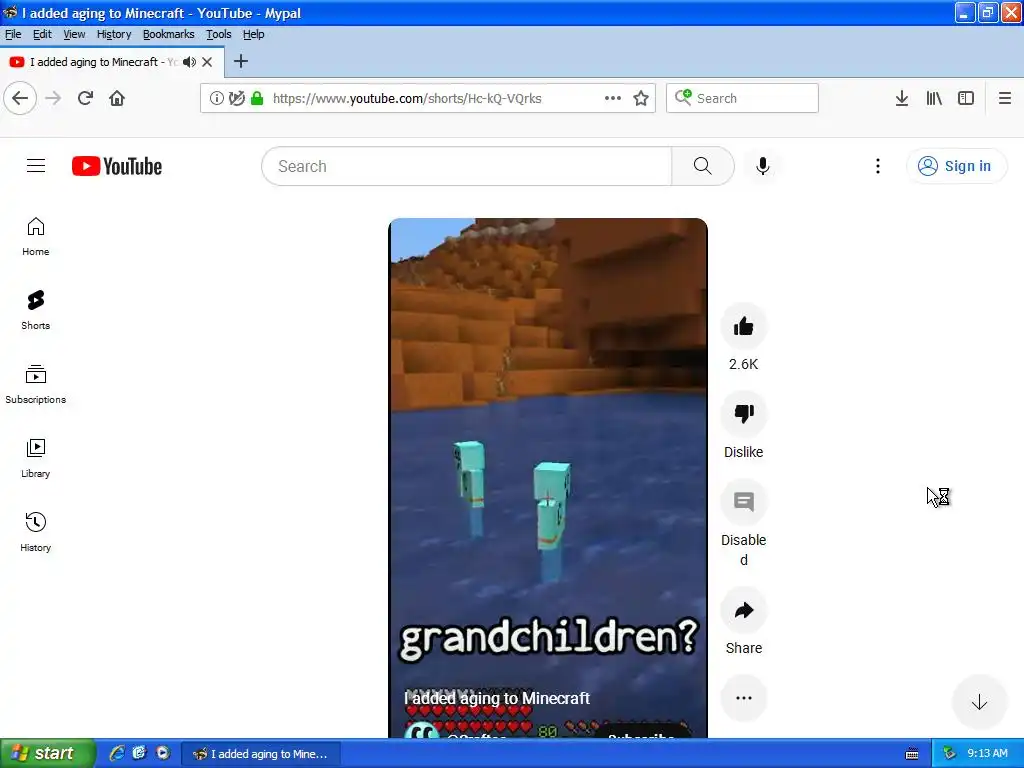Open the Downloads arrow in toolbar
Viewport: 1024px width, 768px height.
902,98
